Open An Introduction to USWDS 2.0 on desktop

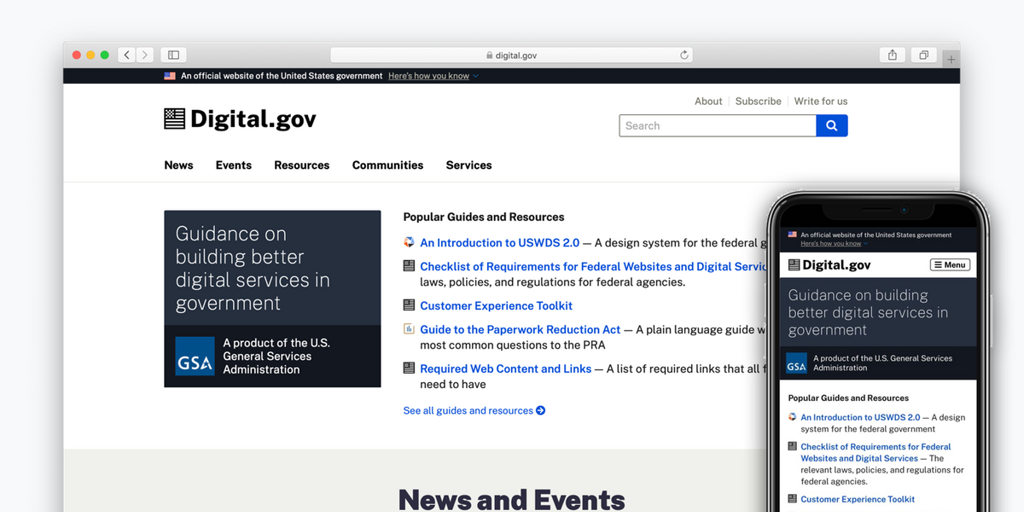pyautogui.click(x=500, y=242)
